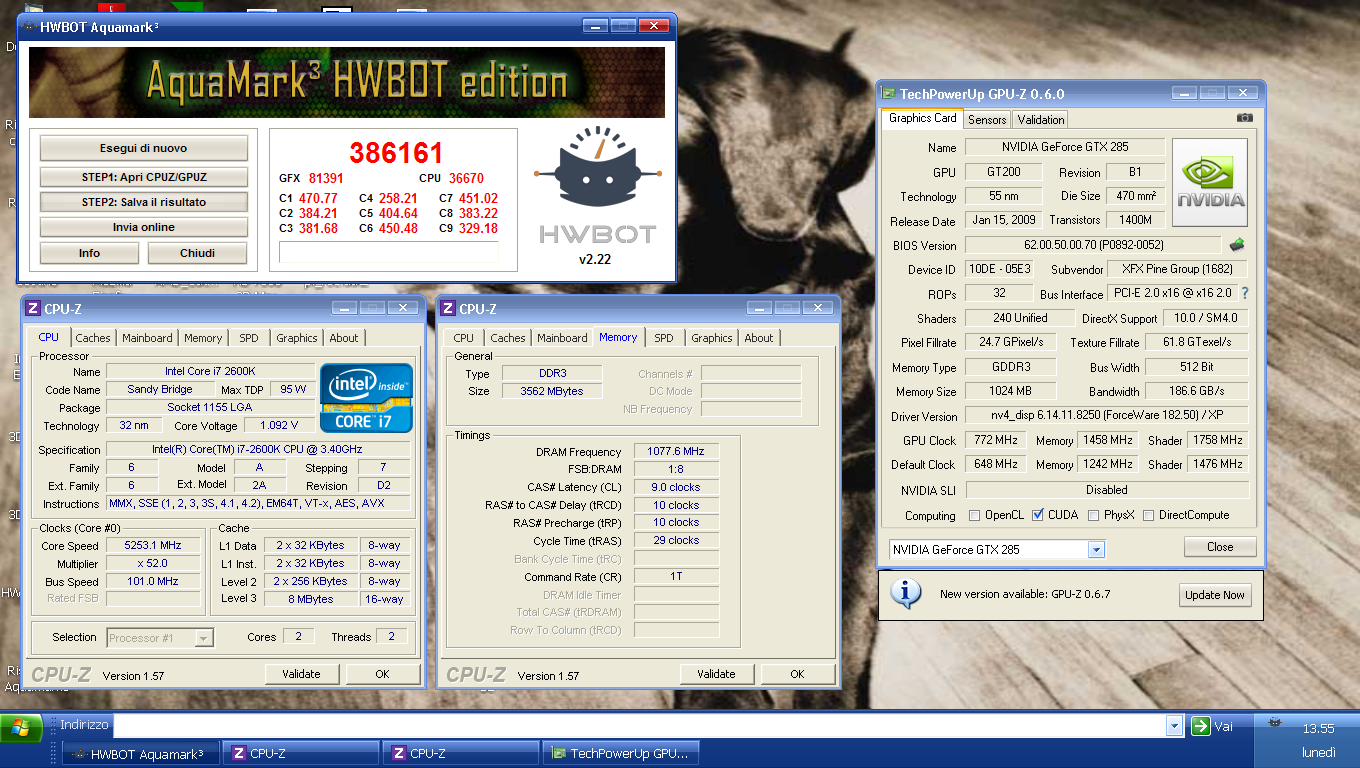Screen dimensions: 1360x768
Task: Open SPD tab in right CPU-Z window
Action: (664, 338)
